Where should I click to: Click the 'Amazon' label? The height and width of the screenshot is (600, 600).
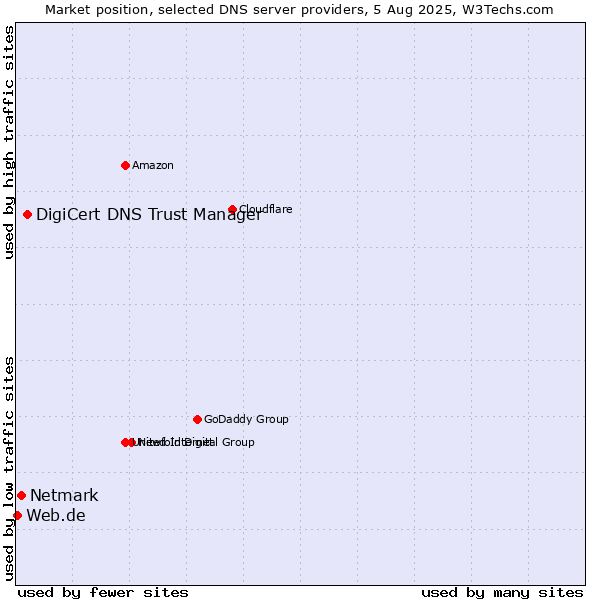(x=153, y=166)
